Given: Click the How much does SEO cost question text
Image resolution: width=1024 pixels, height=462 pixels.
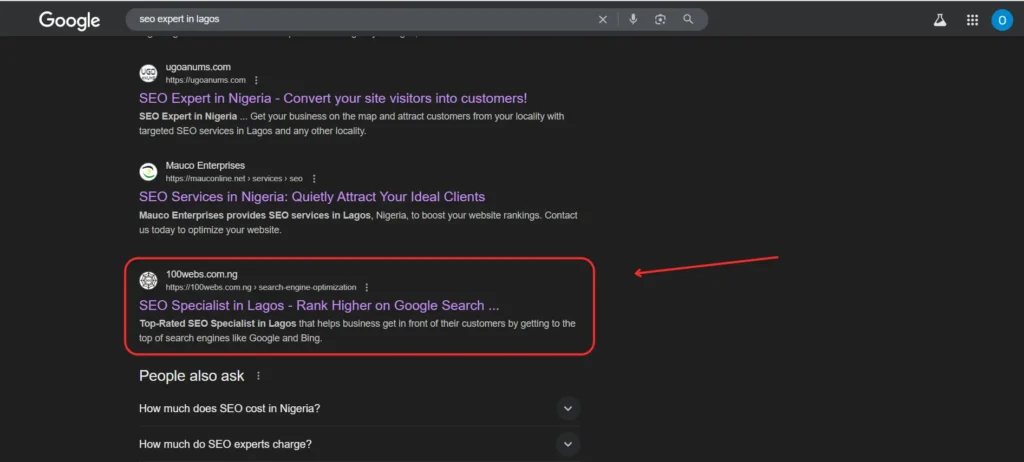Looking at the screenshot, I should click(x=229, y=408).
